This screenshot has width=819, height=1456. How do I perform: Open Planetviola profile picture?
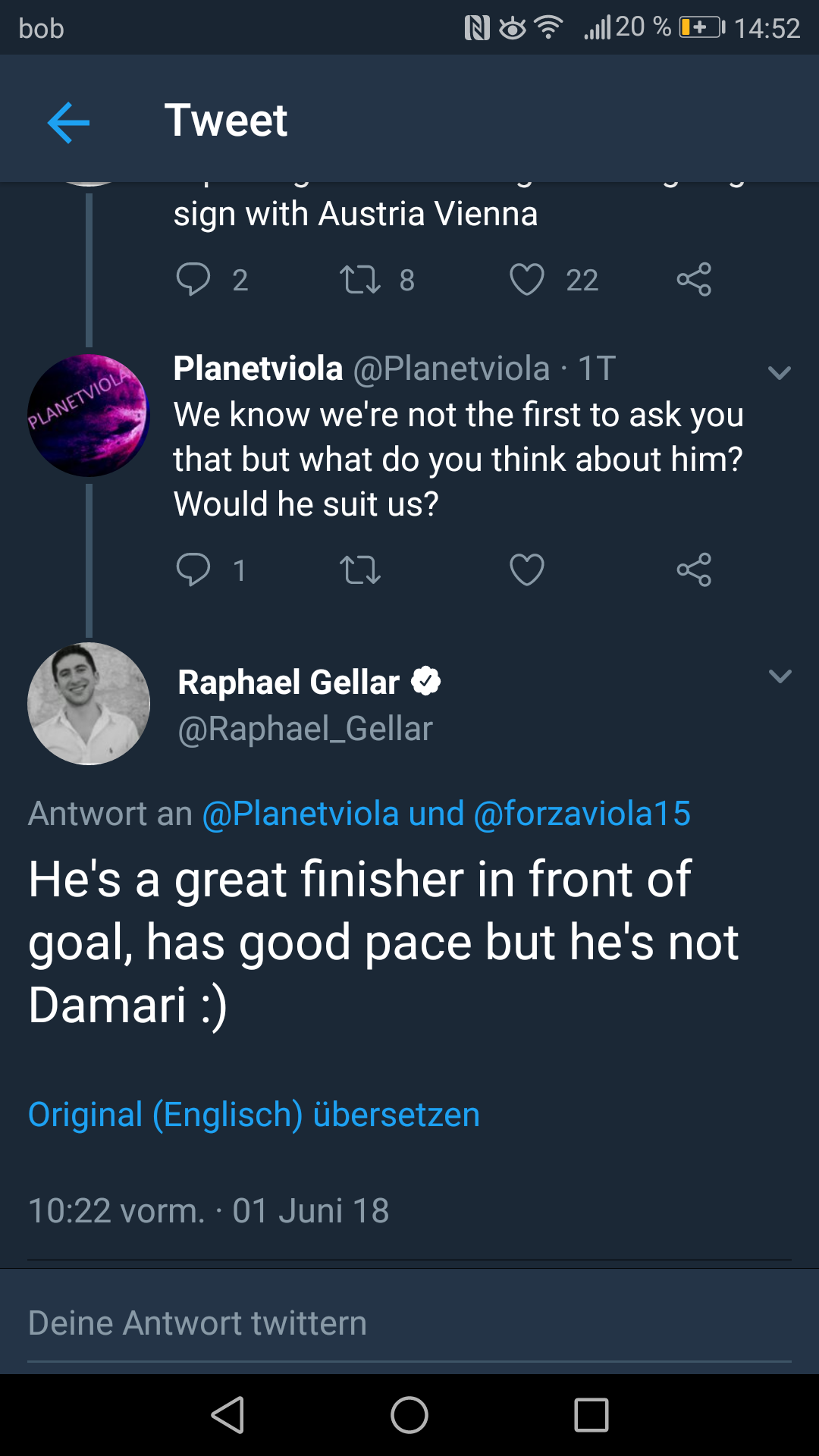[89, 416]
